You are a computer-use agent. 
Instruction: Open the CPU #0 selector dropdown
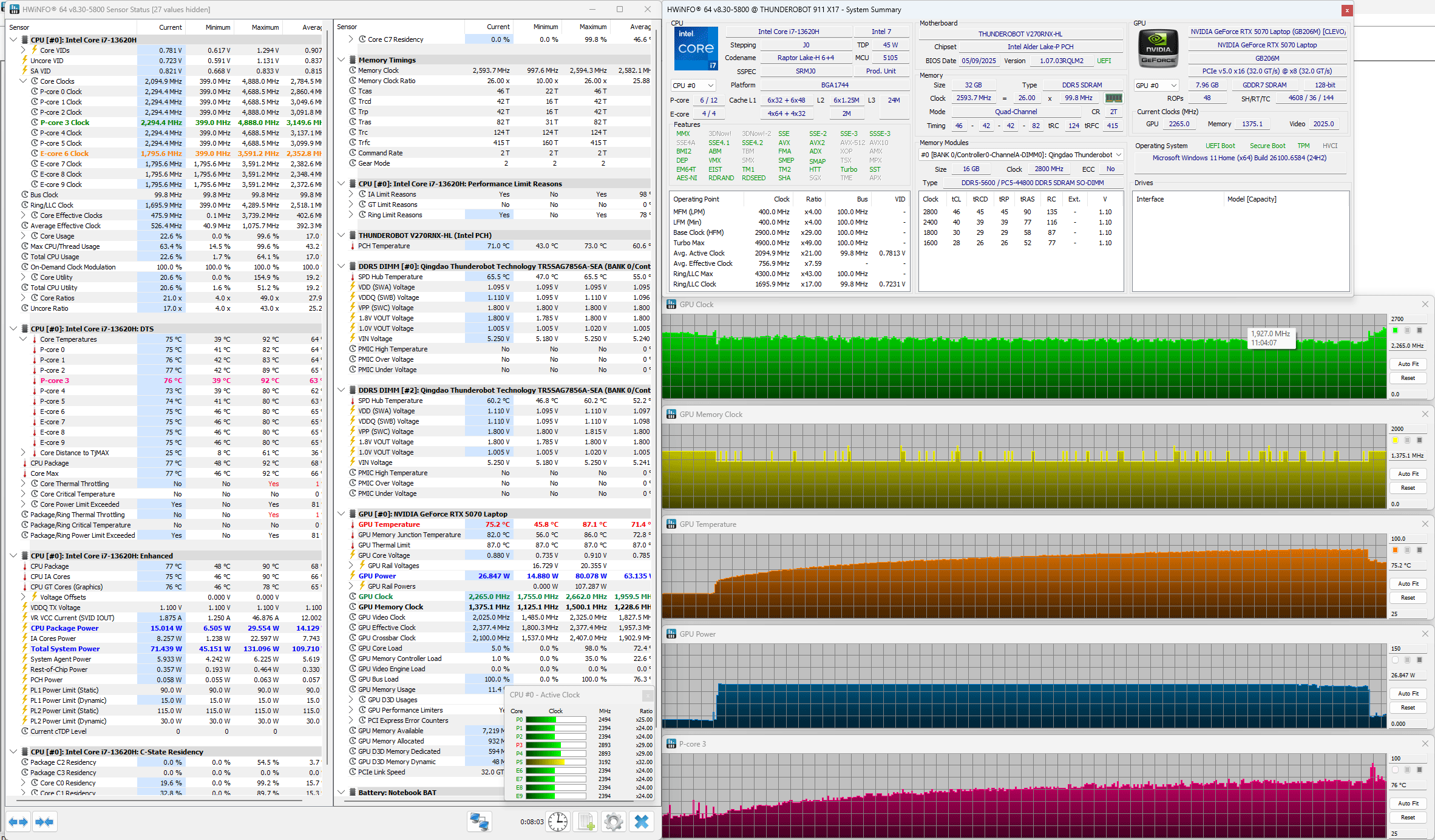pos(693,86)
